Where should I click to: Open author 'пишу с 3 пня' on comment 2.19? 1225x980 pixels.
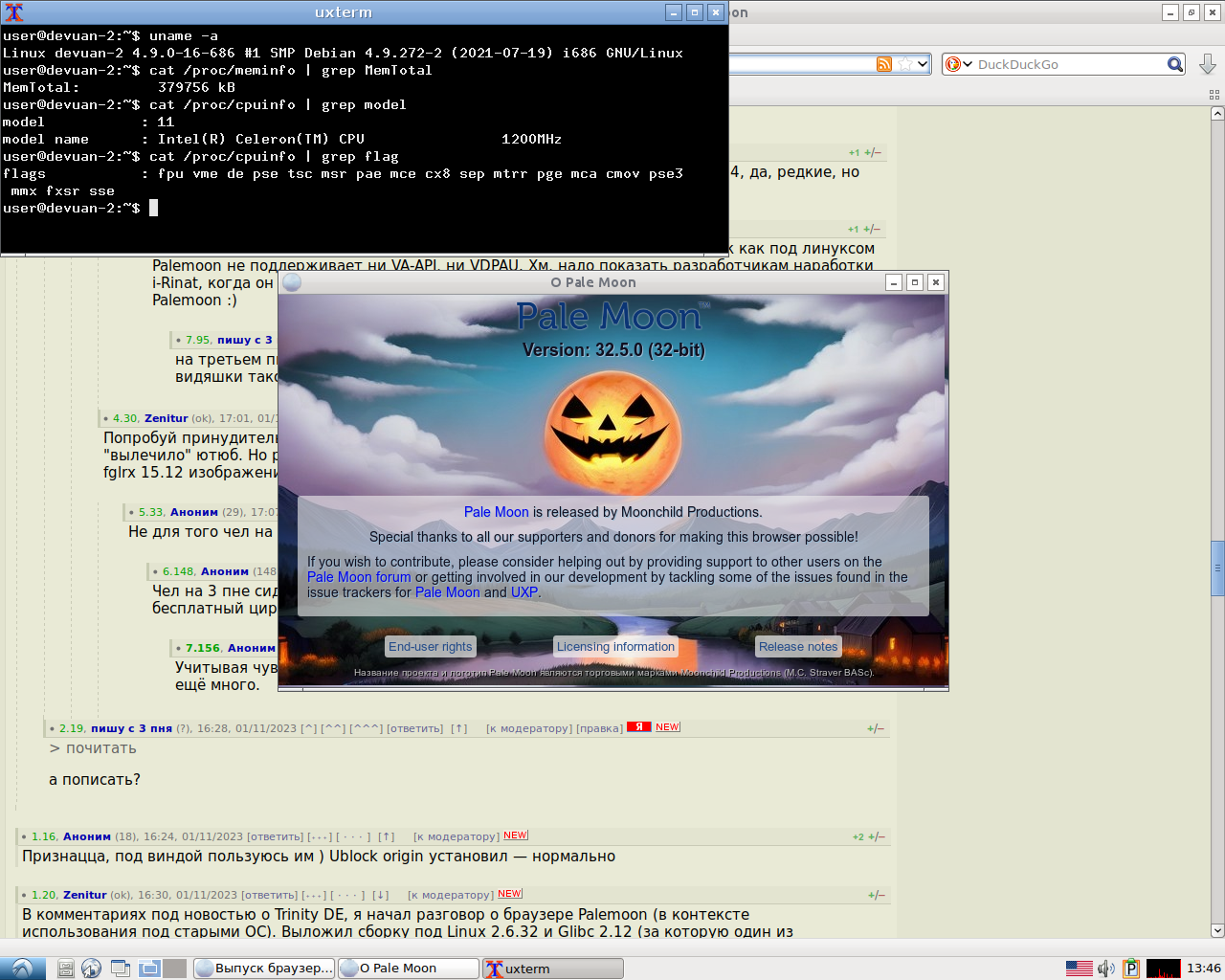tap(132, 728)
